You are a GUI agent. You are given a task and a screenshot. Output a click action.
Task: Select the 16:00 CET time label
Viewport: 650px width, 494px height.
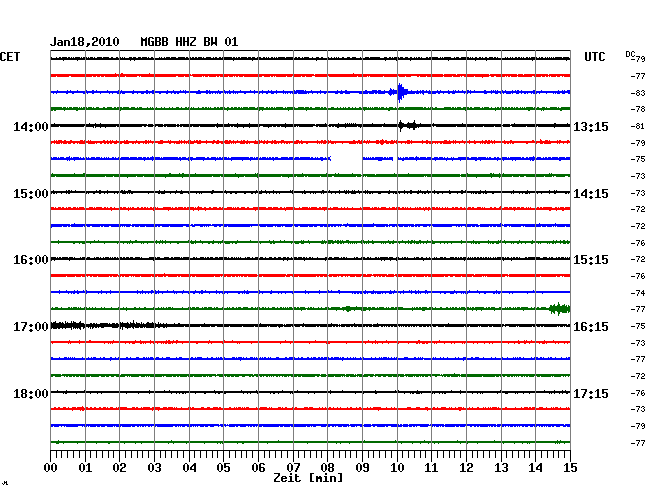tap(31, 260)
